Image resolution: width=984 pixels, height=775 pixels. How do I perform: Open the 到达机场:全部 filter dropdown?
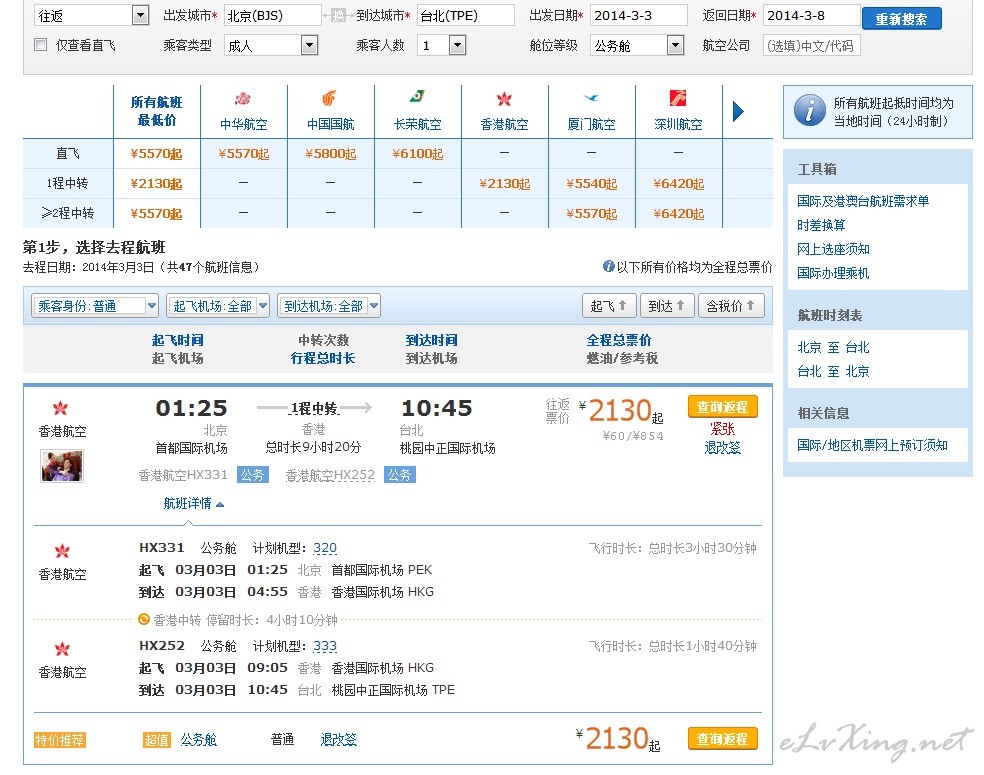[329, 306]
